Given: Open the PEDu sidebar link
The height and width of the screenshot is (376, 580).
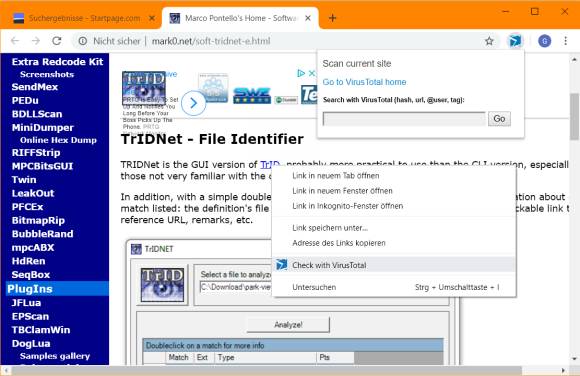Looking at the screenshot, I should pyautogui.click(x=25, y=101).
